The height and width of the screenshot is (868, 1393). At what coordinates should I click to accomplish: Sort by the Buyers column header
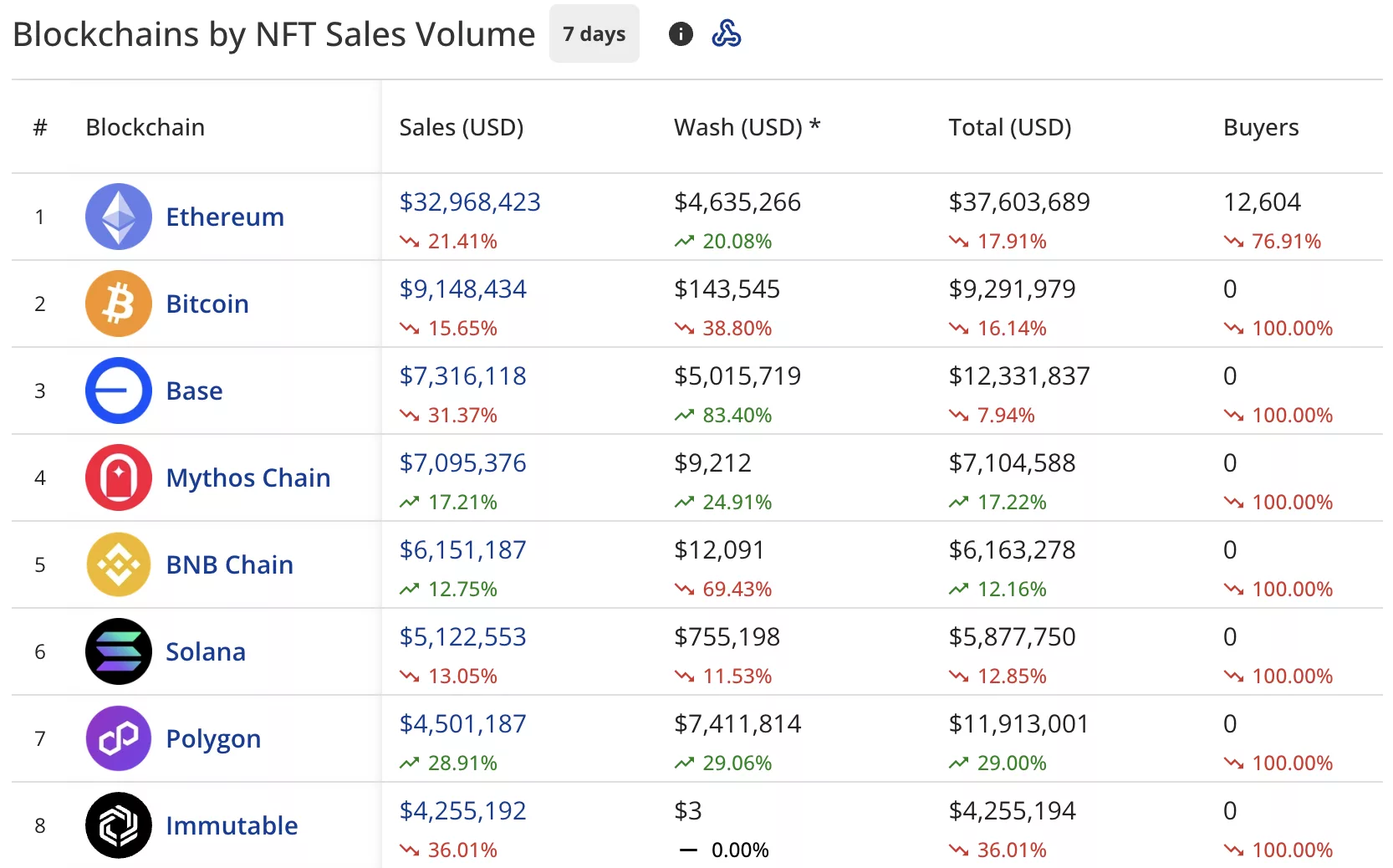(x=1260, y=127)
